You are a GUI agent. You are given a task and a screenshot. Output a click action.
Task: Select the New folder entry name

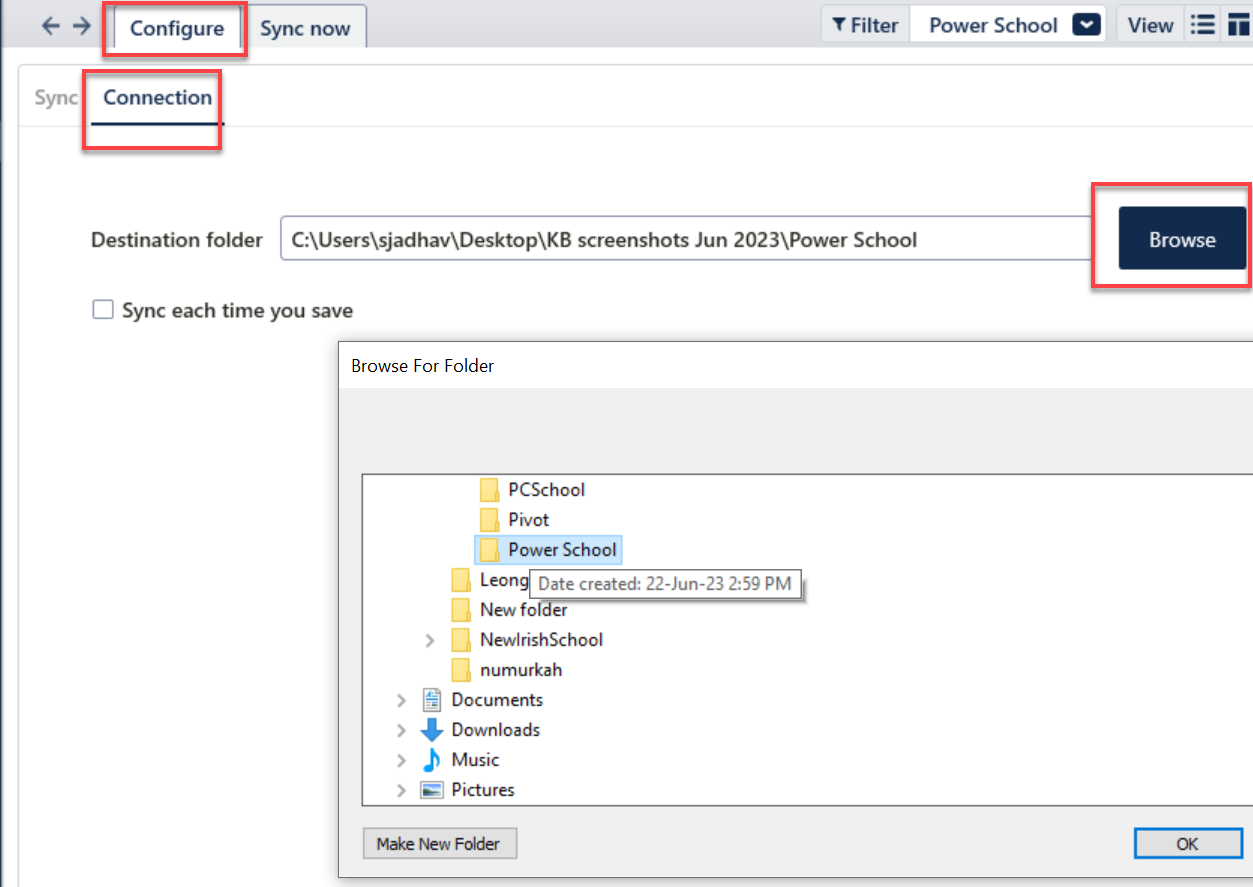(x=524, y=610)
